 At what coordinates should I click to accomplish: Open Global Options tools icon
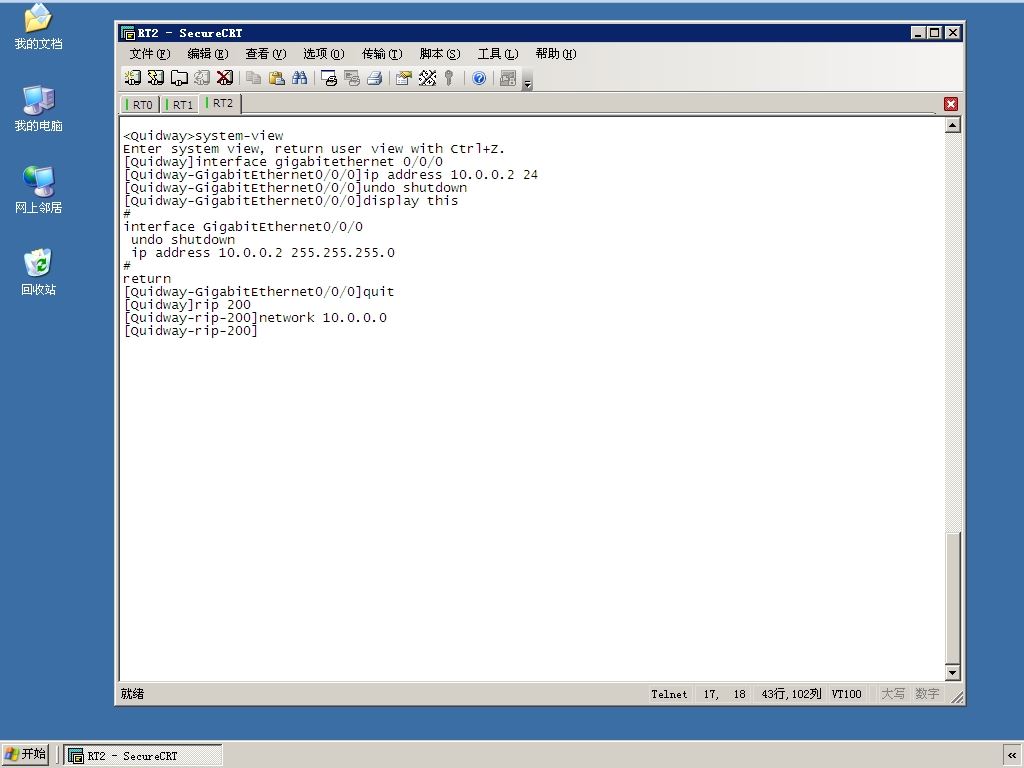(x=427, y=78)
